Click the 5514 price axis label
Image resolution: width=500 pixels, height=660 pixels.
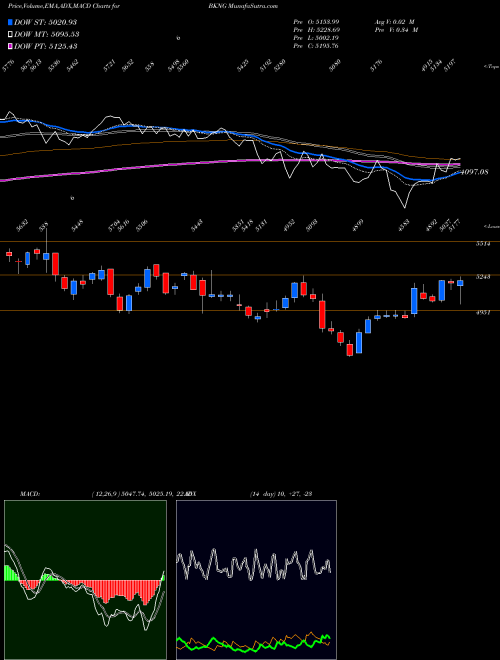pos(483,244)
